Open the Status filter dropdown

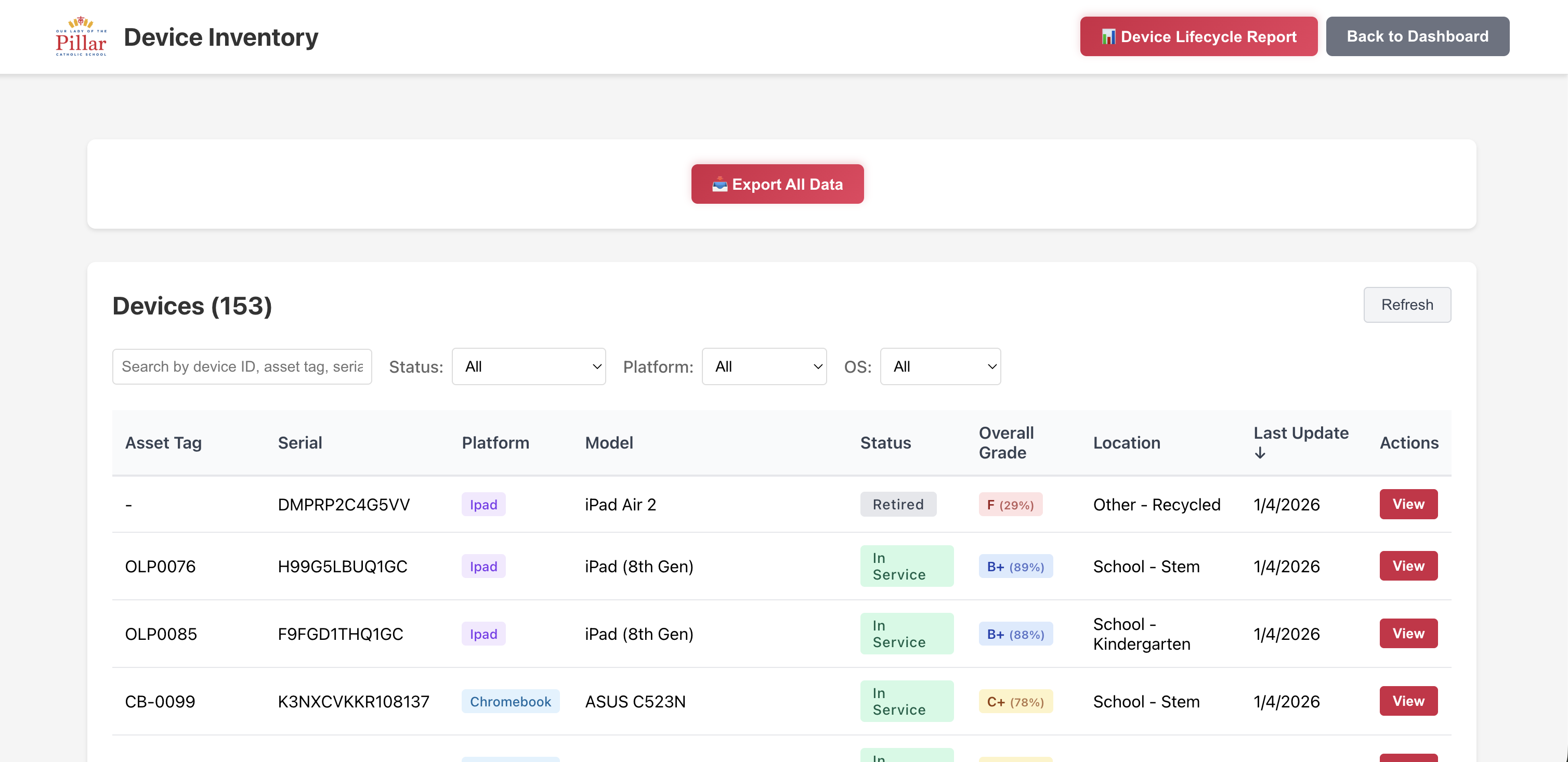click(x=528, y=366)
